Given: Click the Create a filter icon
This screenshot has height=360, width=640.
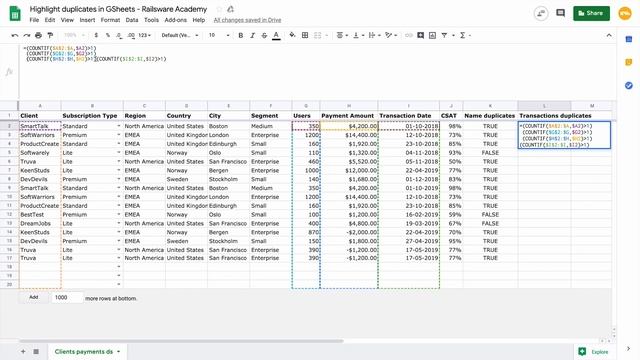Looking at the screenshot, I should click(444, 36).
